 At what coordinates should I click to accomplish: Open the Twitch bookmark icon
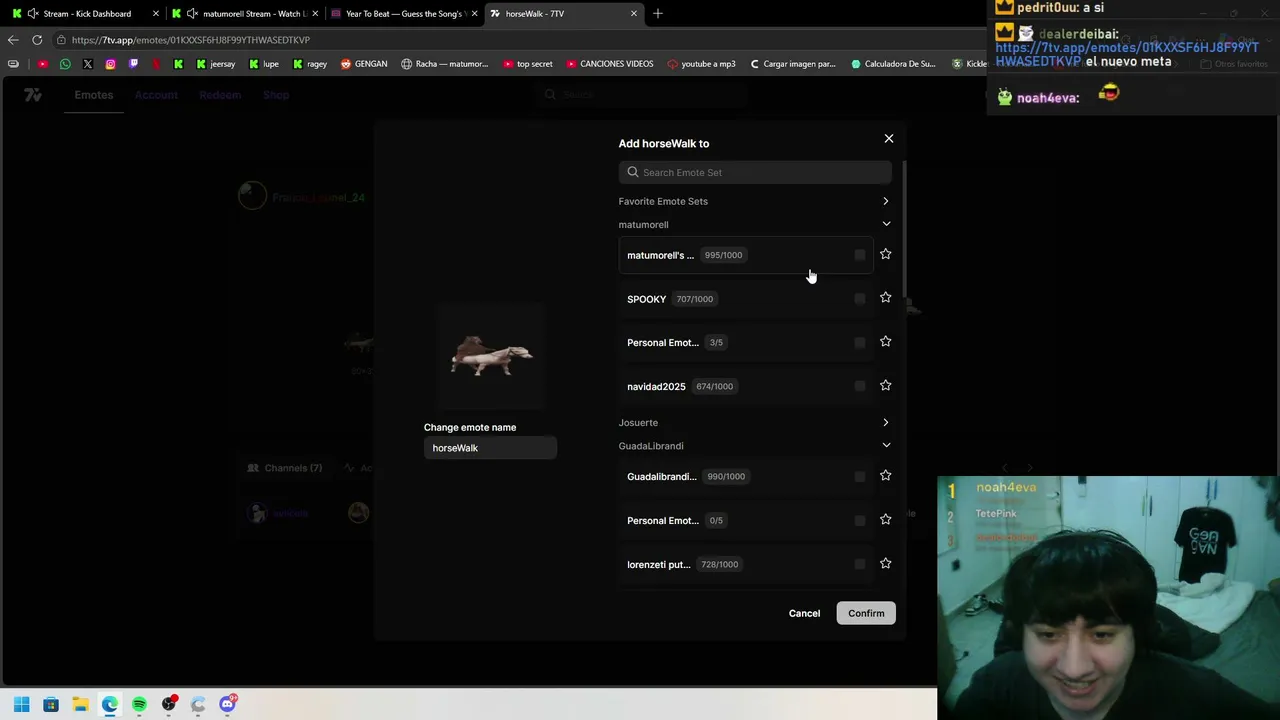(x=133, y=64)
